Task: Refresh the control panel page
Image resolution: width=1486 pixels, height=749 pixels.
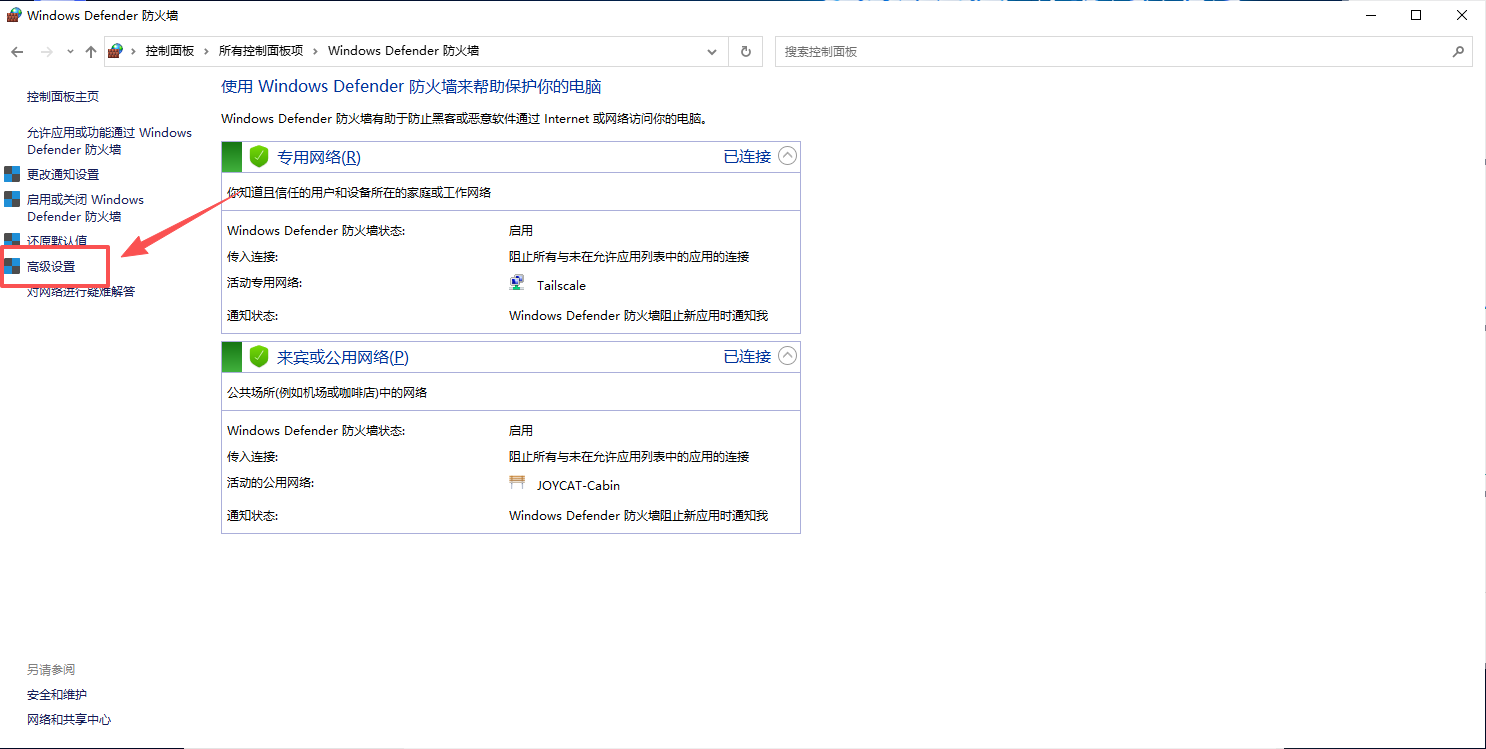Action: coord(746,51)
